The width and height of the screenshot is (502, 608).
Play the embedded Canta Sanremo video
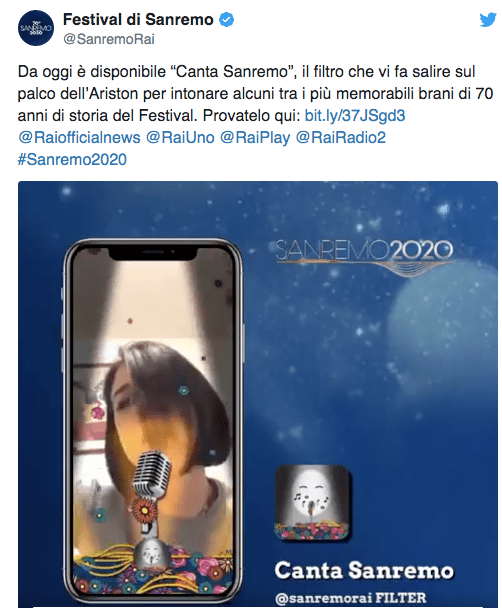pos(258,394)
